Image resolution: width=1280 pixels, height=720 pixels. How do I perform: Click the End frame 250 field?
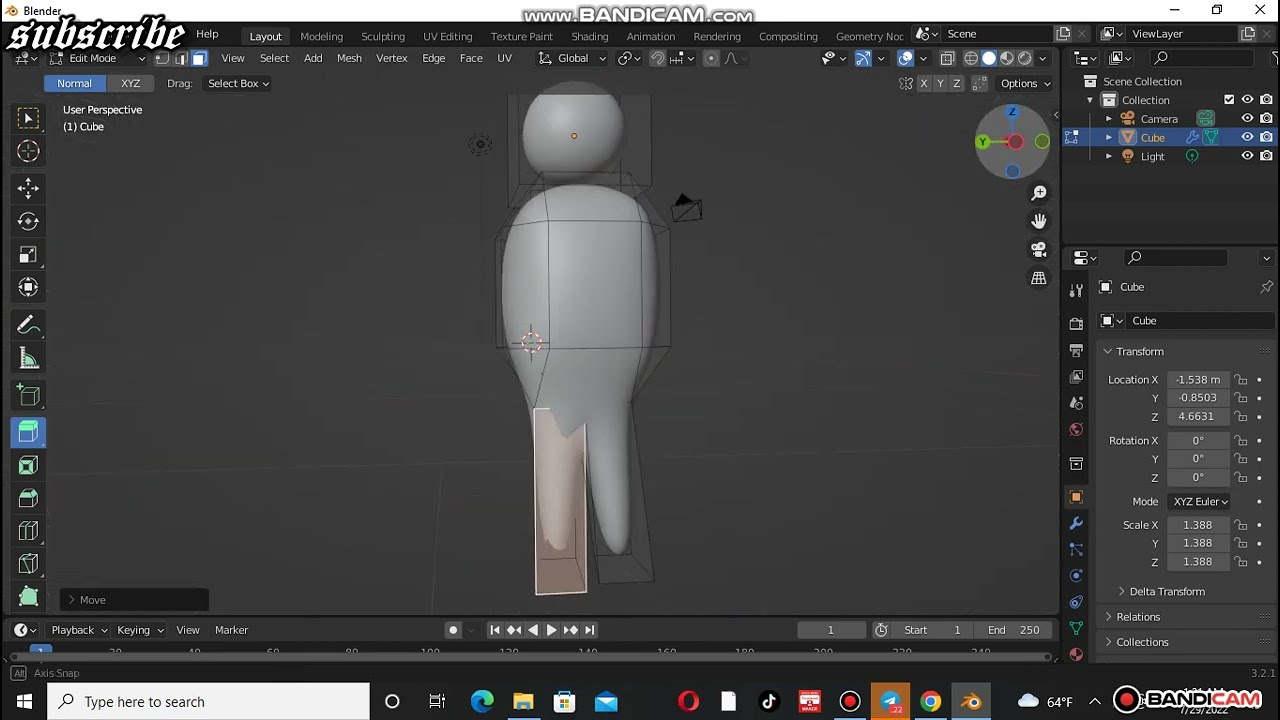tap(1013, 630)
